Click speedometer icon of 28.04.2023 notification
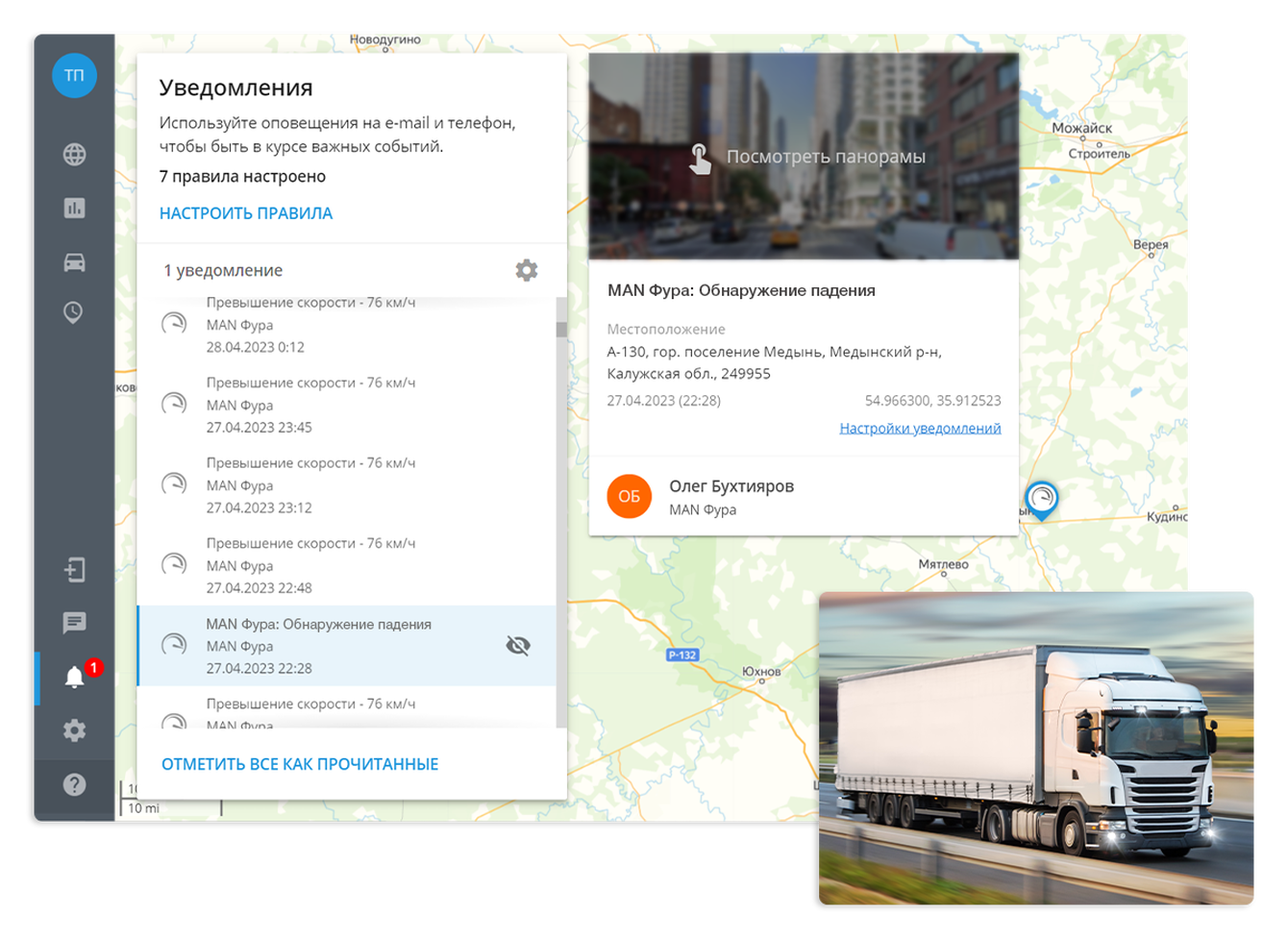The image size is (1288, 940). pyautogui.click(x=174, y=324)
